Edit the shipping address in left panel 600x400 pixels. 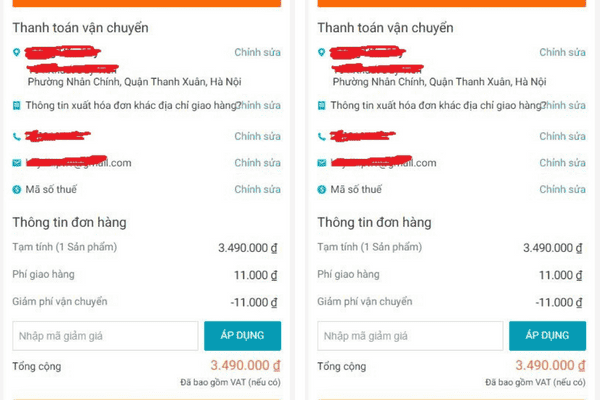257,52
